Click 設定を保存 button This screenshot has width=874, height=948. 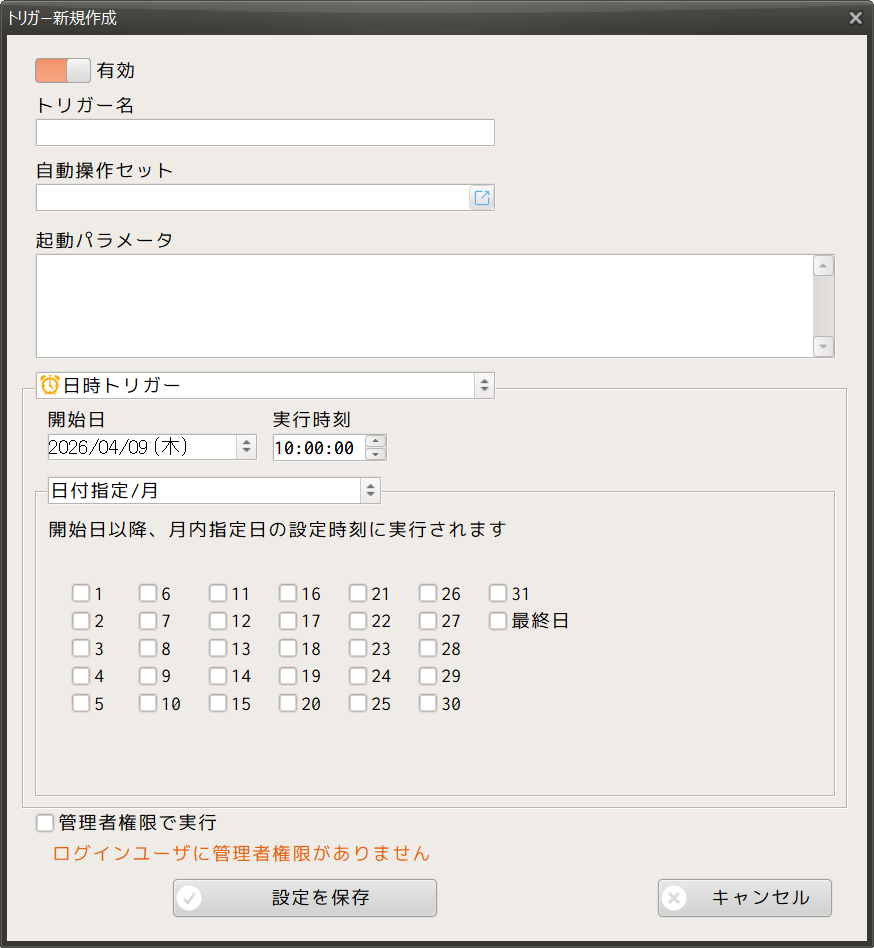[x=305, y=898]
